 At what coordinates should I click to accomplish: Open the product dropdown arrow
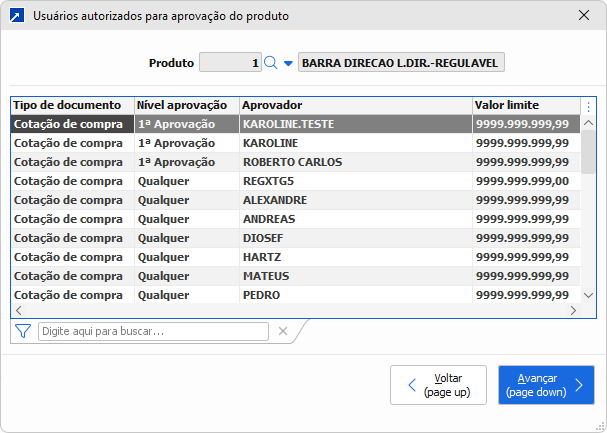(288, 63)
